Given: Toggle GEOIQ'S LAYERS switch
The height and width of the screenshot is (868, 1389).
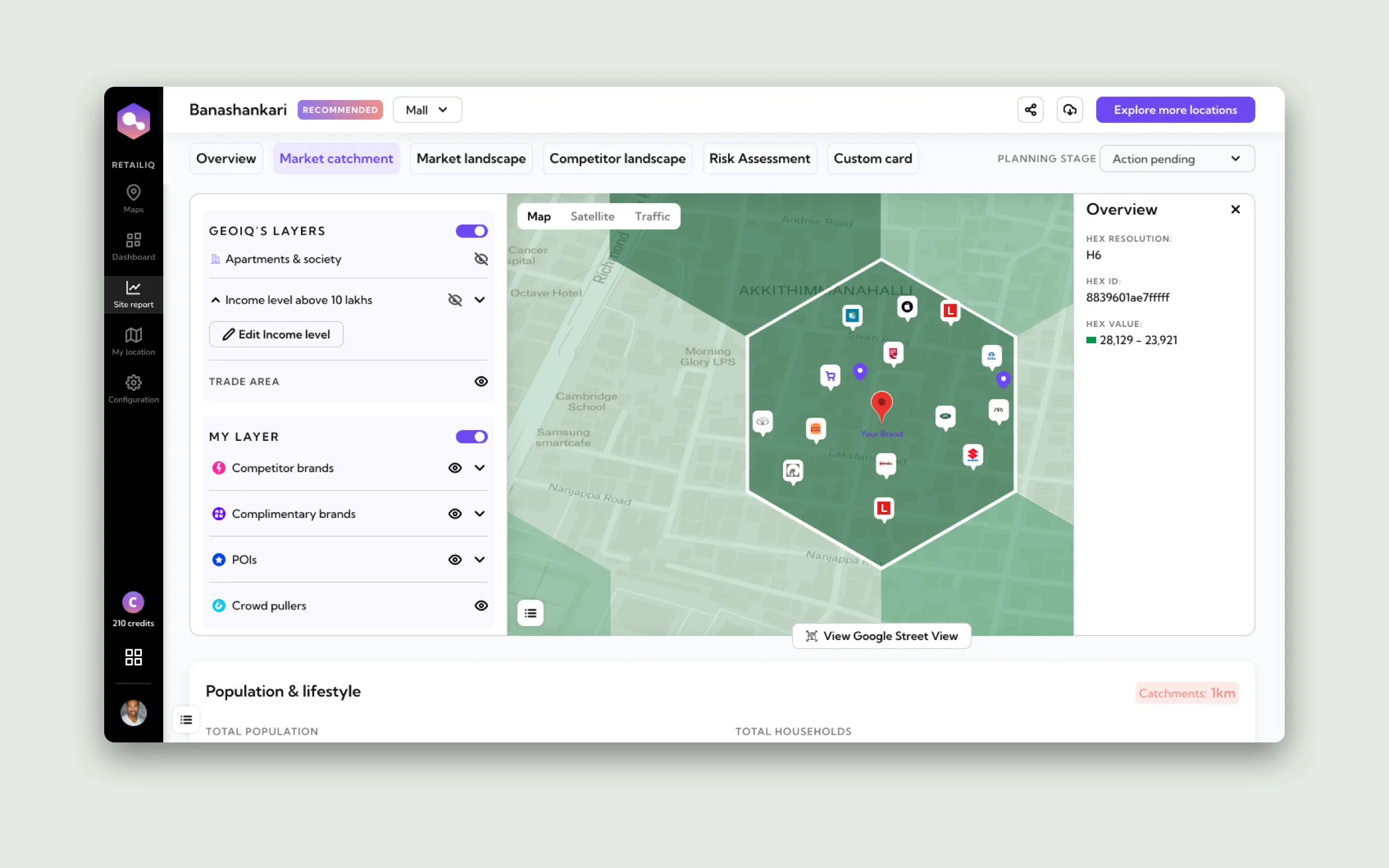Looking at the screenshot, I should click(472, 231).
